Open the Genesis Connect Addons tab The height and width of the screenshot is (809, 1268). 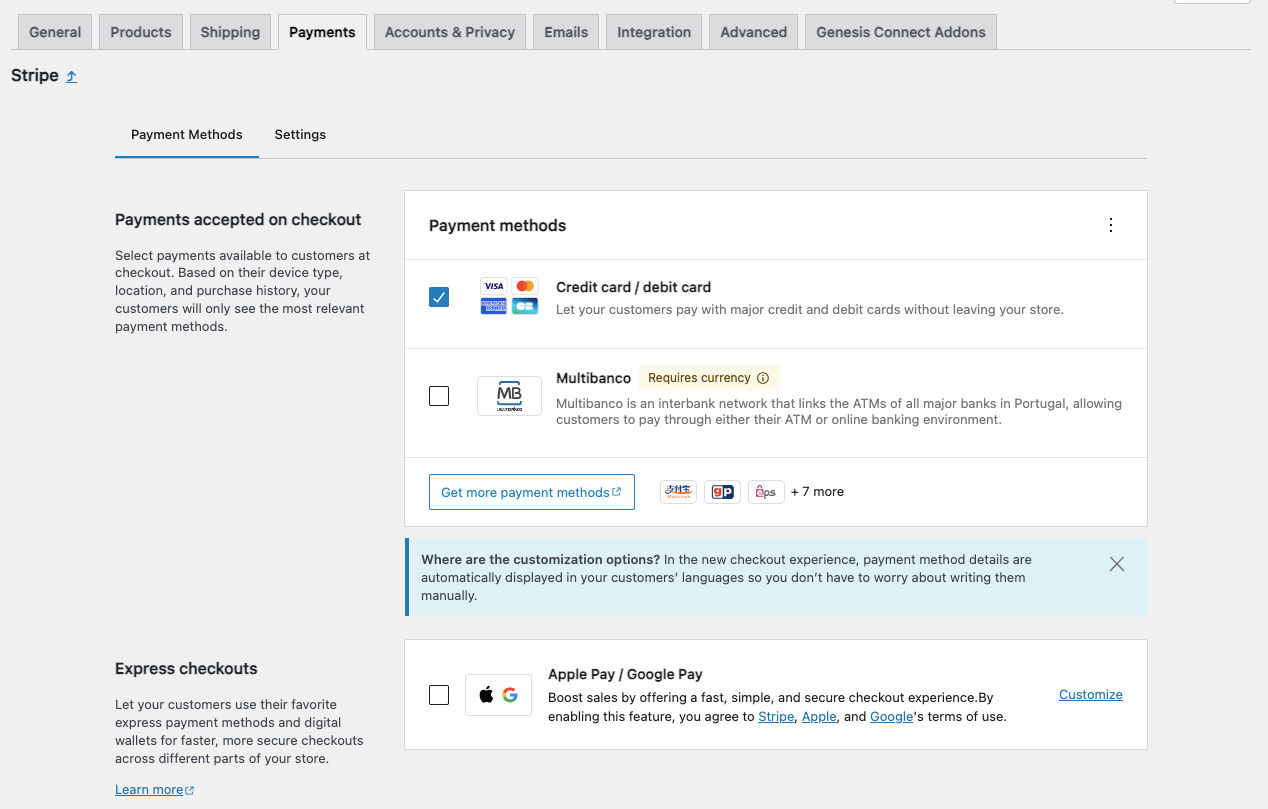coord(900,32)
